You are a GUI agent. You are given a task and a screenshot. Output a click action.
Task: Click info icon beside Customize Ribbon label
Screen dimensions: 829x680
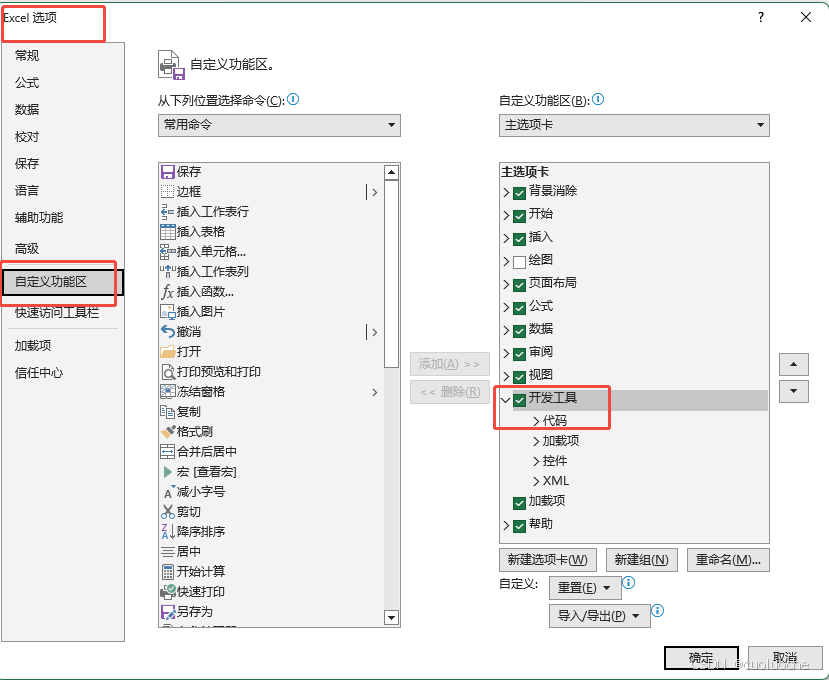[598, 99]
